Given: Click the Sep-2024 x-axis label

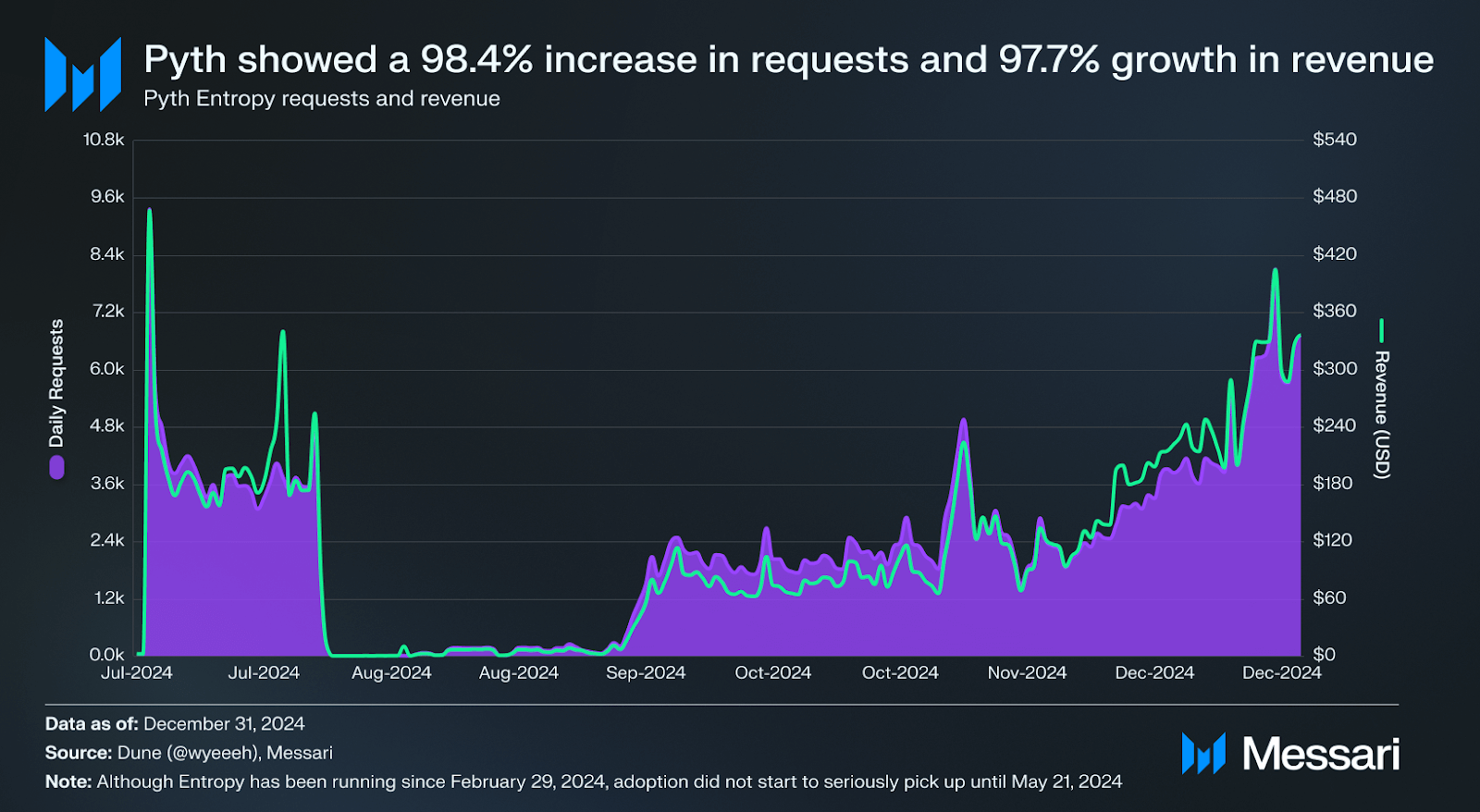Looking at the screenshot, I should pos(646,673).
